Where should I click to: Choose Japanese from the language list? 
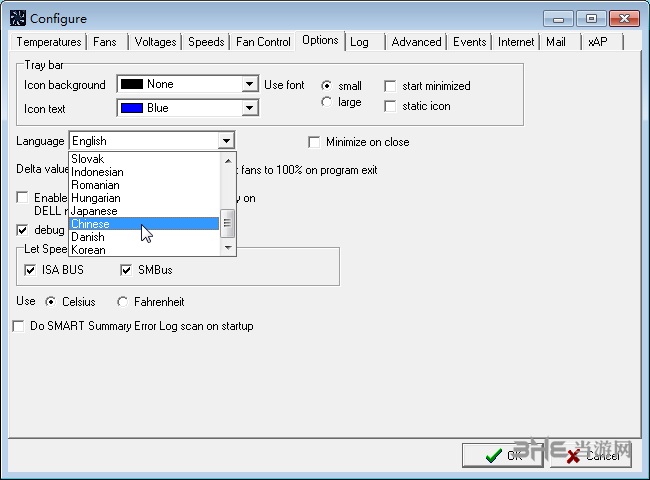[144, 211]
